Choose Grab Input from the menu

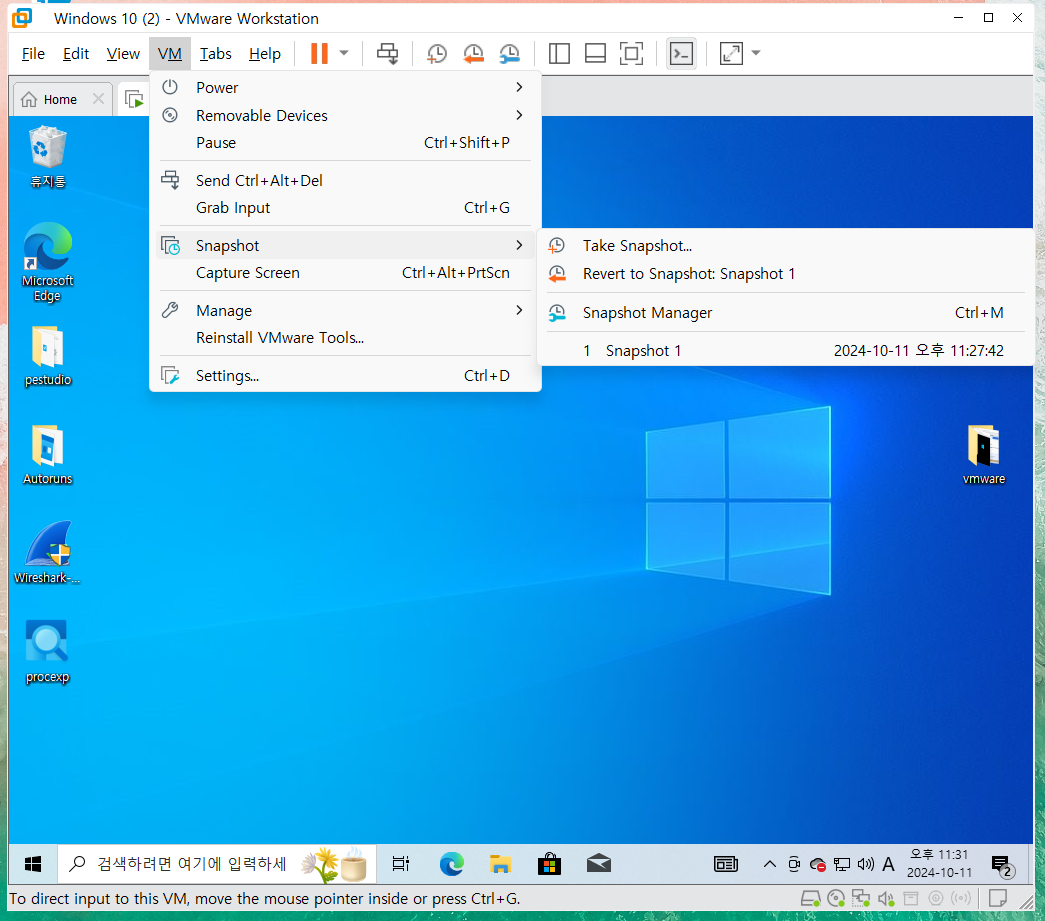click(345, 208)
